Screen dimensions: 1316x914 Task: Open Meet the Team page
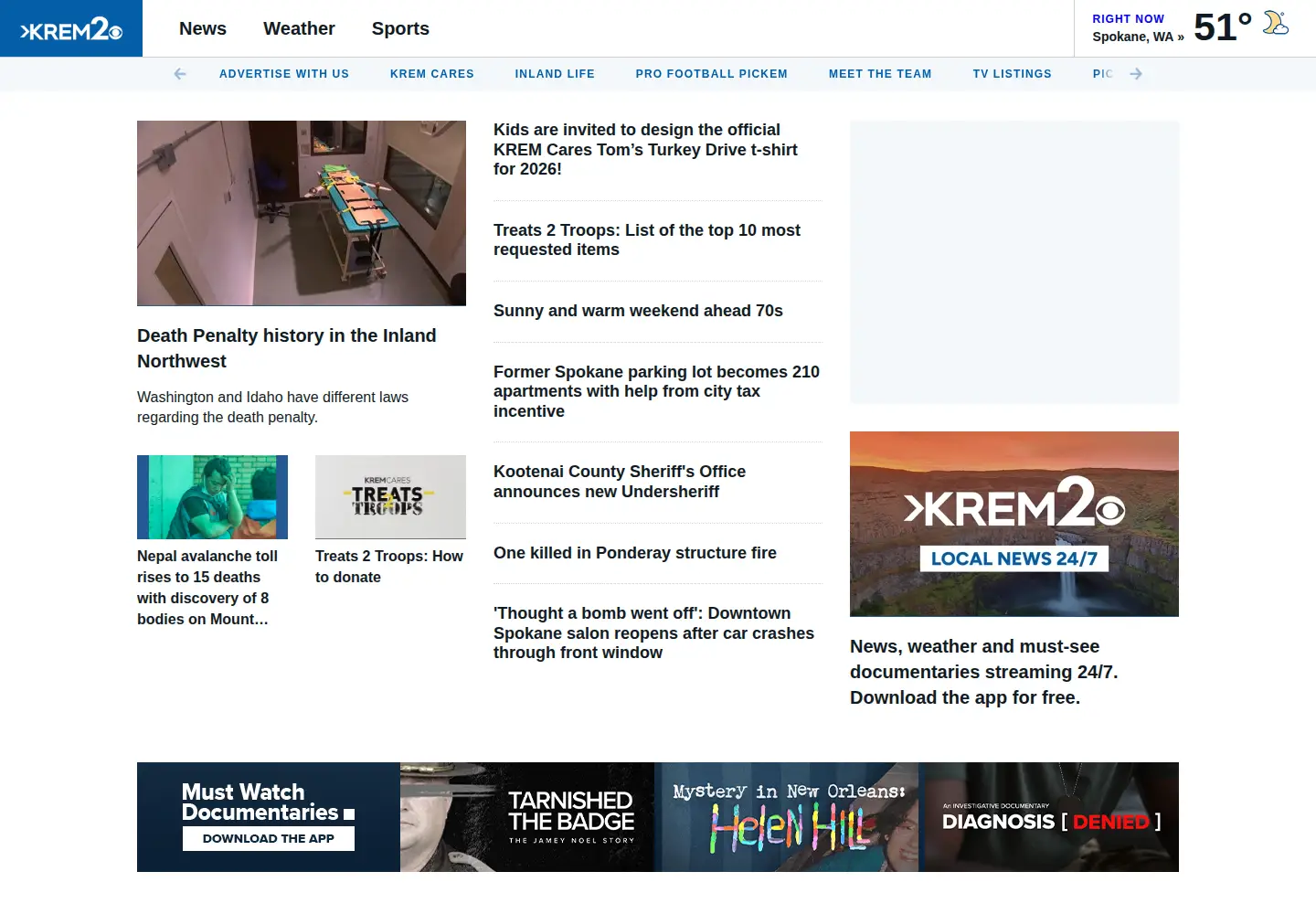880,74
